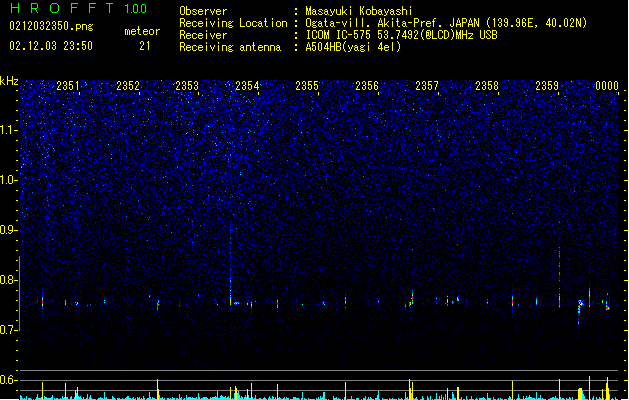Image resolution: width=629 pixels, height=400 pixels.
Task: Click the time marker 2354
Action: 247,86
